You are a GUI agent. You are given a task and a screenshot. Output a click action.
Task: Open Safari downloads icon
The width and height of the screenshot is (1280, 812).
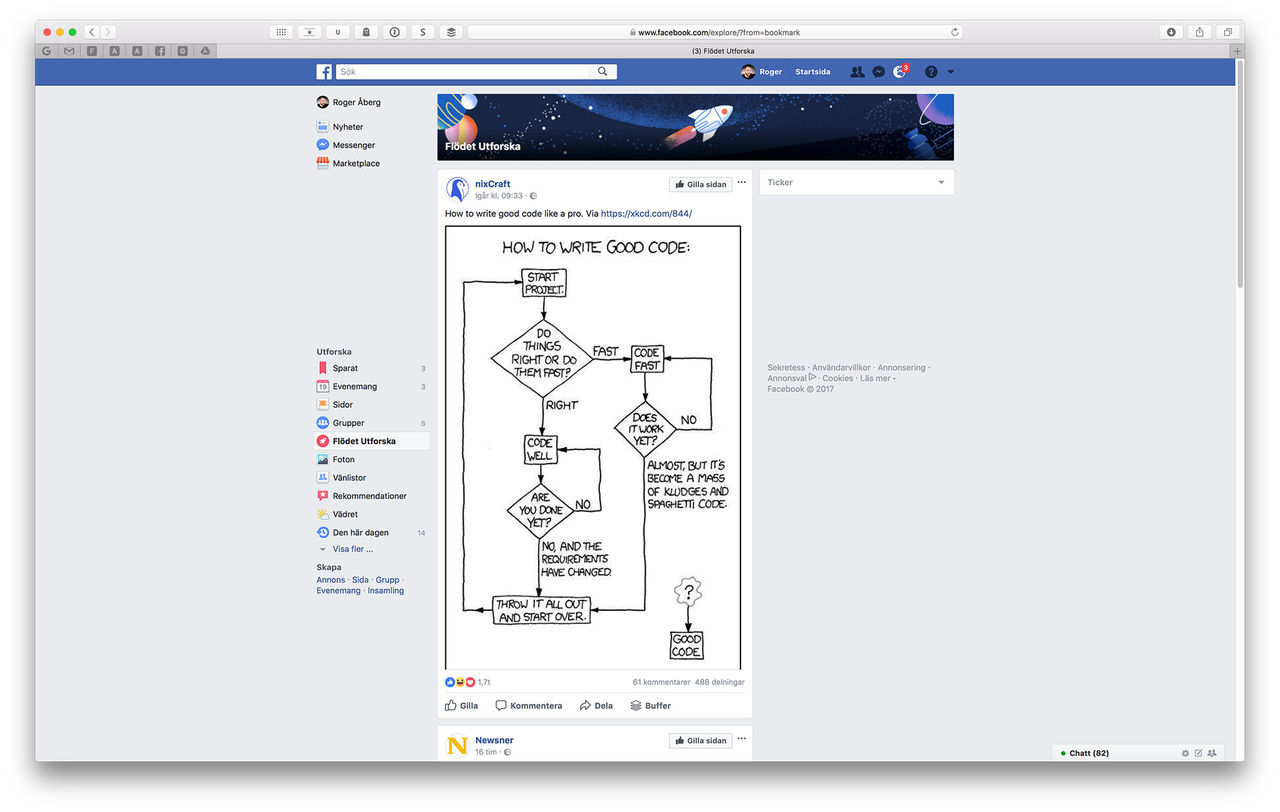point(1172,32)
